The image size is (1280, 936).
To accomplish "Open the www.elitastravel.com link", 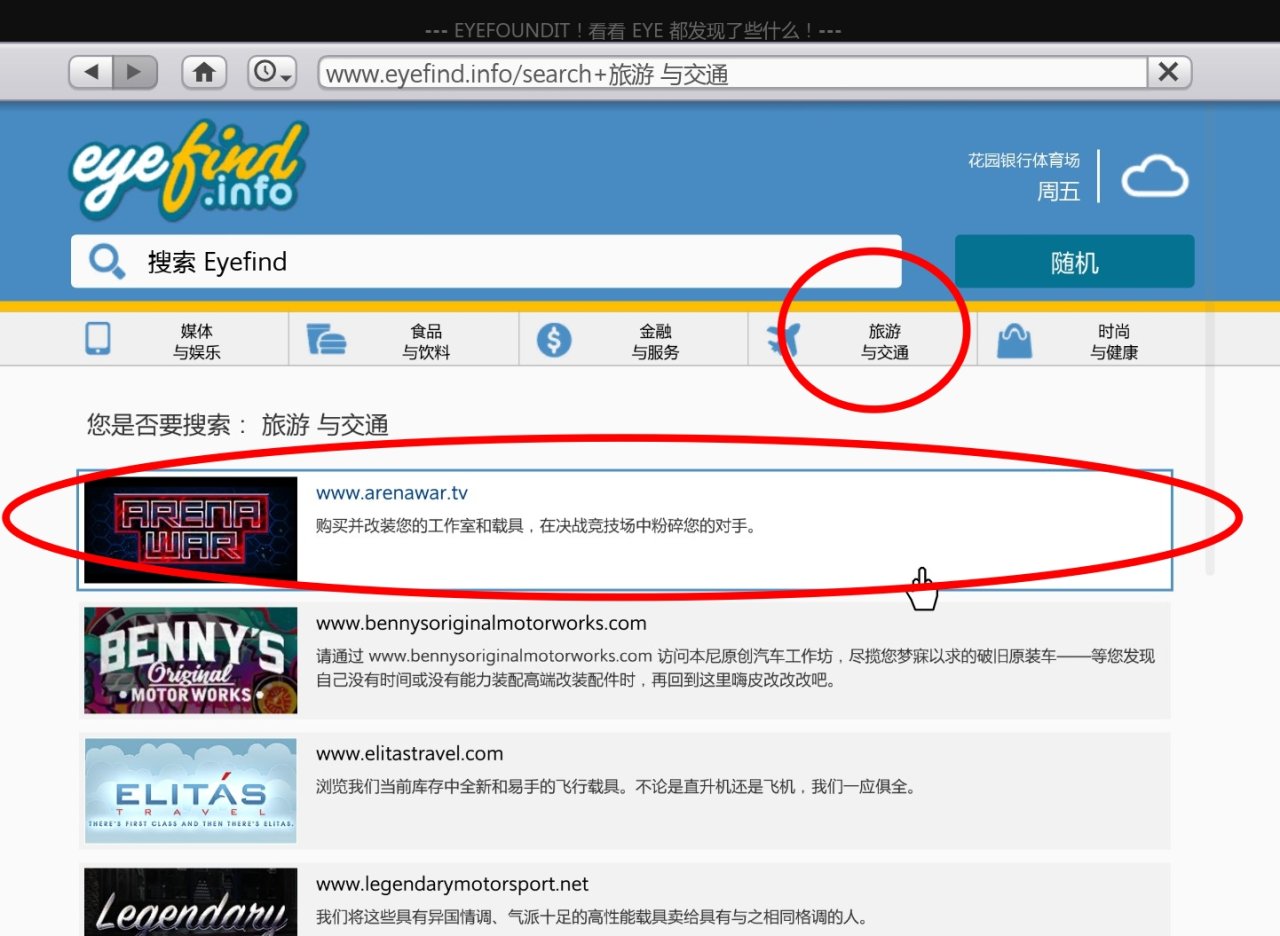I will [x=410, y=754].
